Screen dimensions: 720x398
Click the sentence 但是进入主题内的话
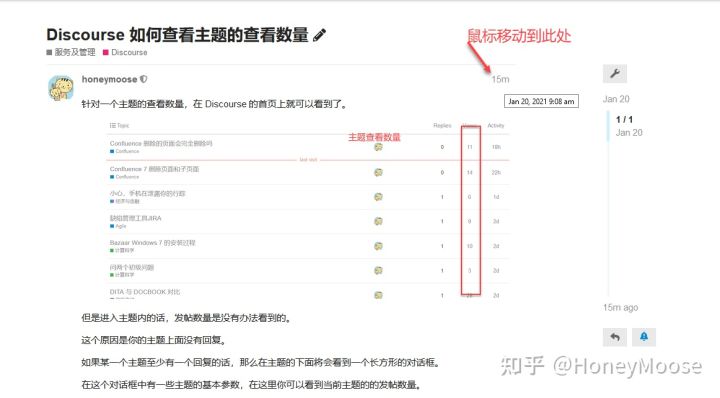coord(186,318)
